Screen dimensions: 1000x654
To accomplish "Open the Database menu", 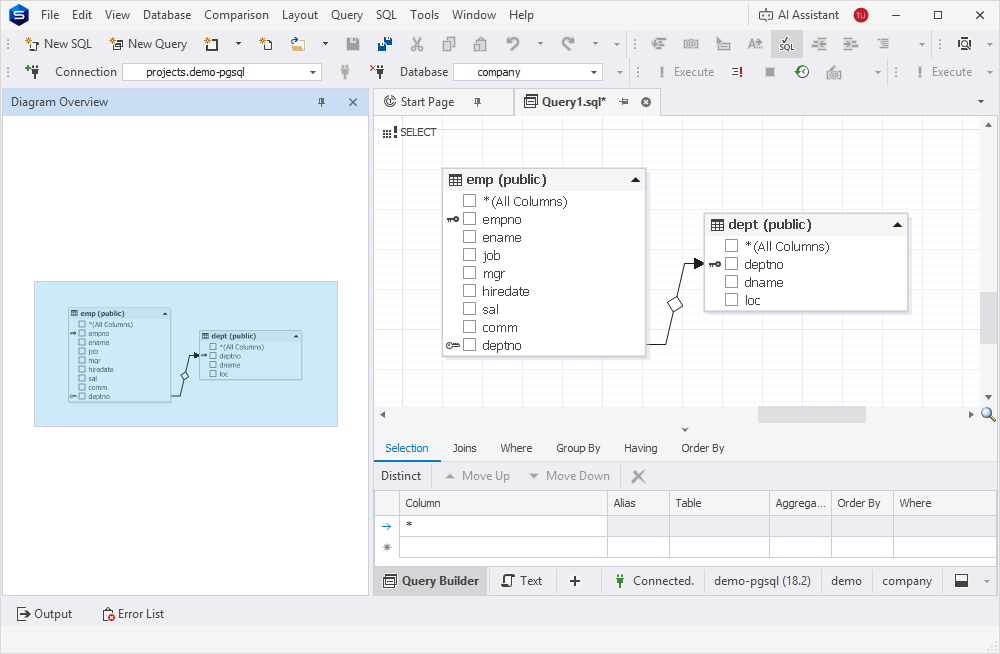I will [x=166, y=15].
